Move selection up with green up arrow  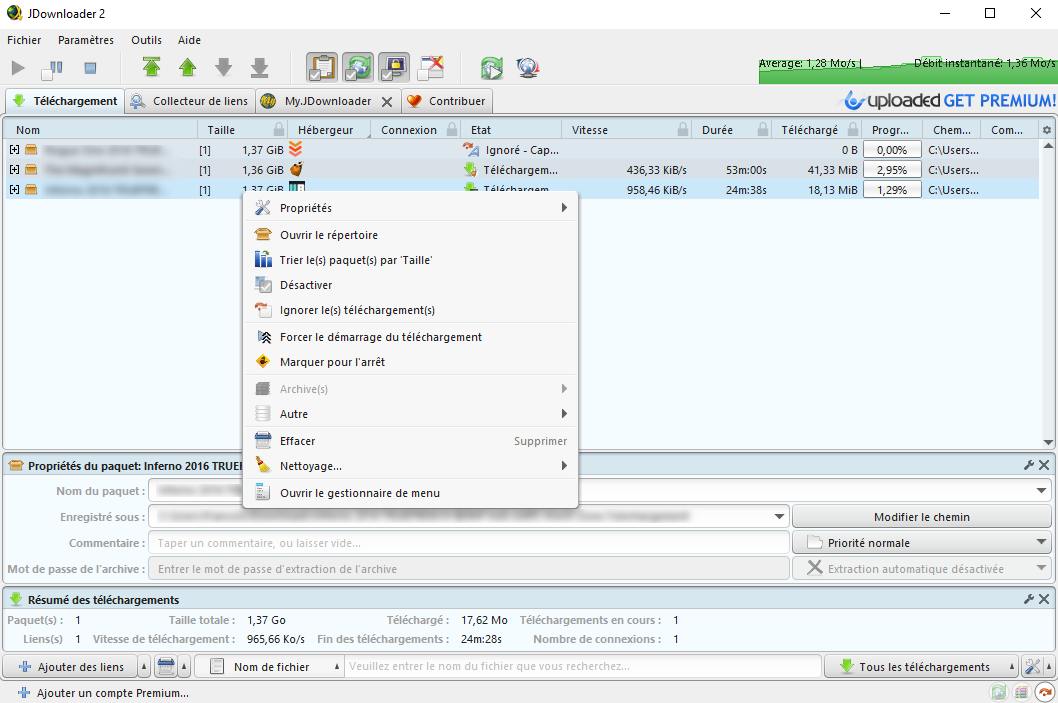click(x=188, y=67)
